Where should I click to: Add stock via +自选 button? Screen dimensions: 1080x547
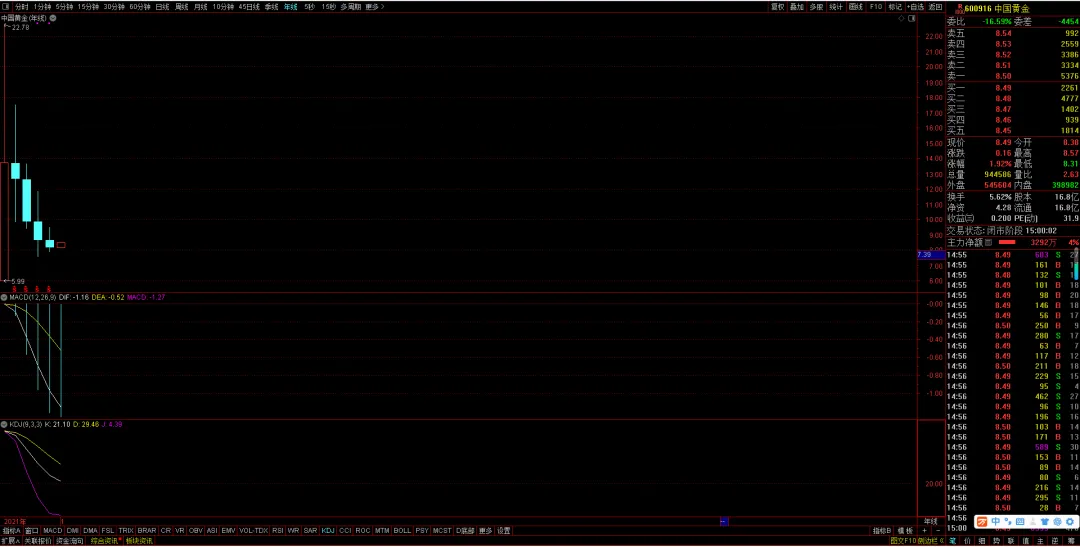coord(915,6)
